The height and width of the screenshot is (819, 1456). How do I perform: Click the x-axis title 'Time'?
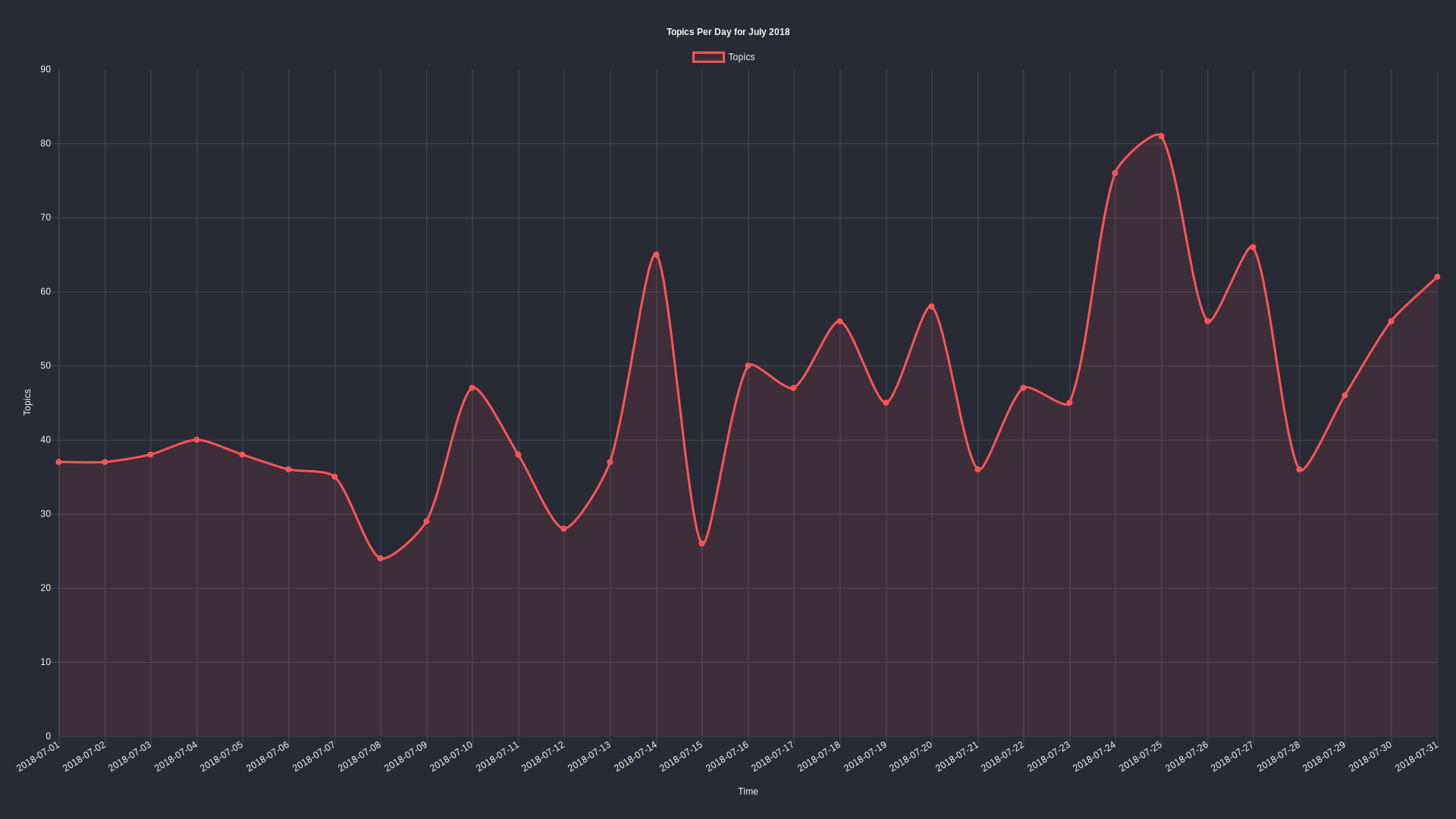coord(748,791)
